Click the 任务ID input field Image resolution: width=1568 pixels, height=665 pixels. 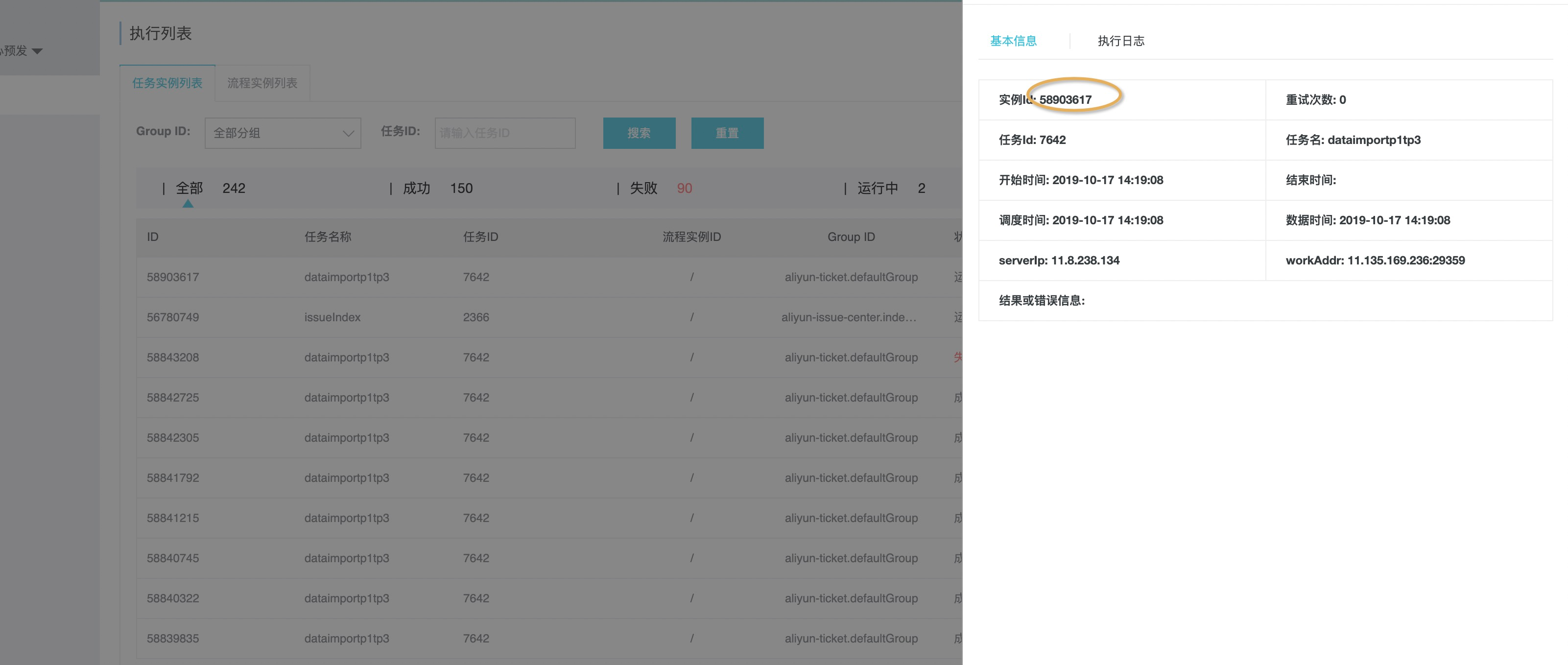coord(504,133)
